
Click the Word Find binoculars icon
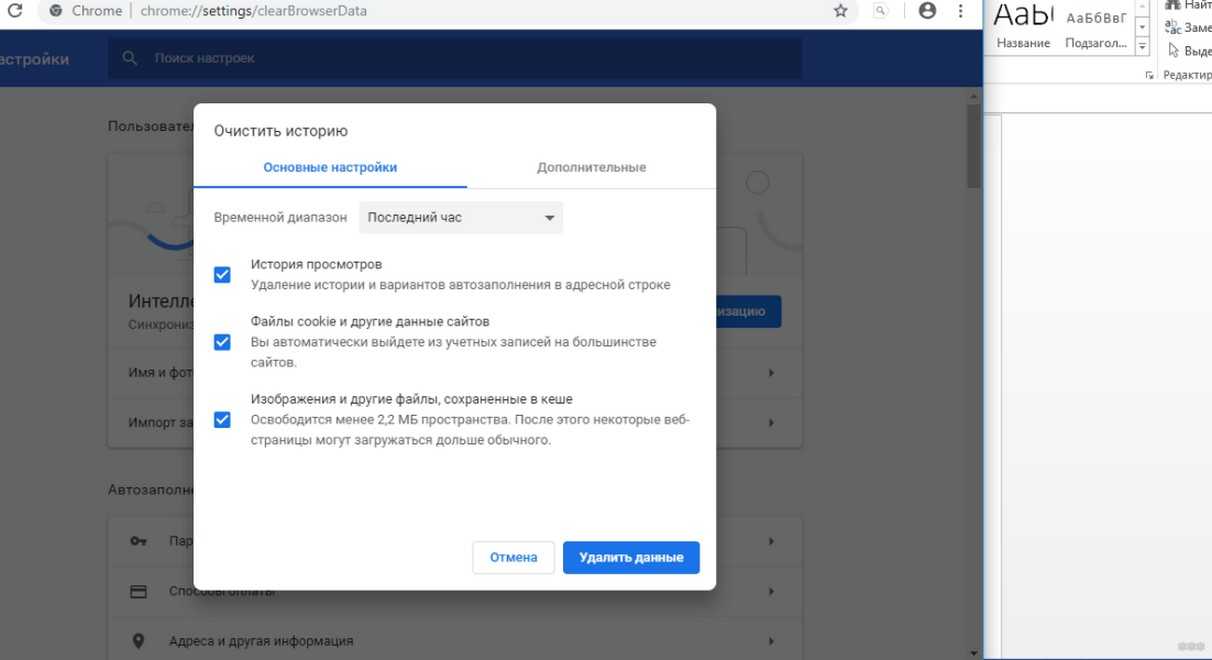tap(1173, 5)
